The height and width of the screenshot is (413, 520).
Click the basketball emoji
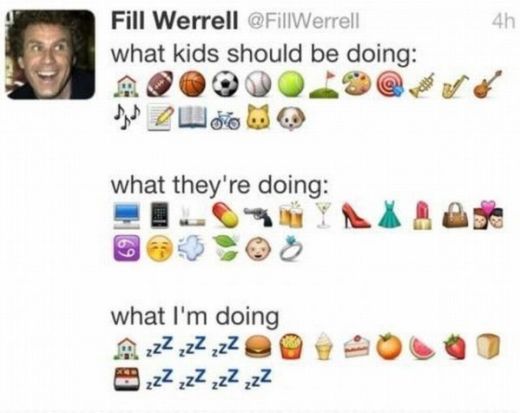coord(192,84)
